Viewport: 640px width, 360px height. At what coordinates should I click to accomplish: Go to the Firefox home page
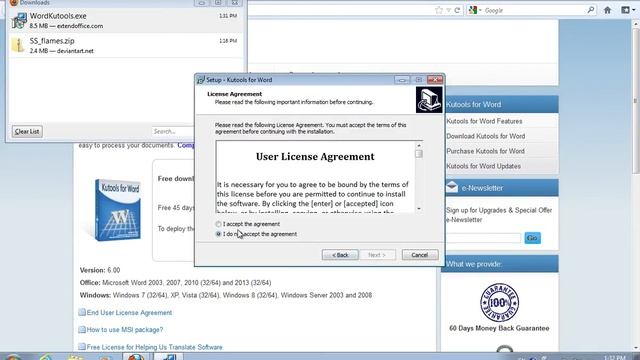click(x=607, y=10)
